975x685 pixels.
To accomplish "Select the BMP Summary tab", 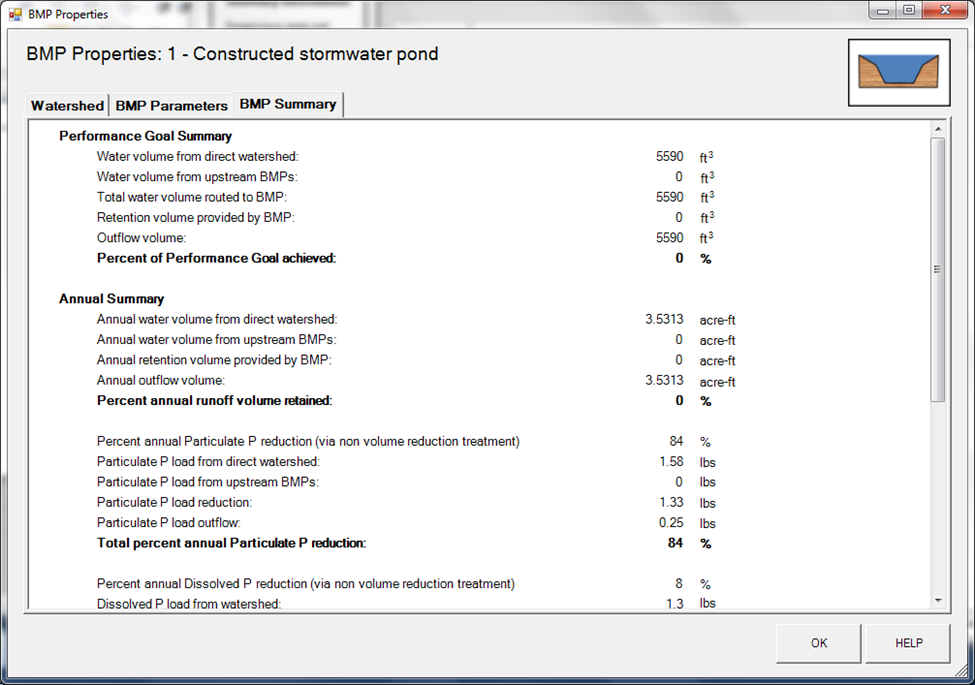I will (288, 105).
